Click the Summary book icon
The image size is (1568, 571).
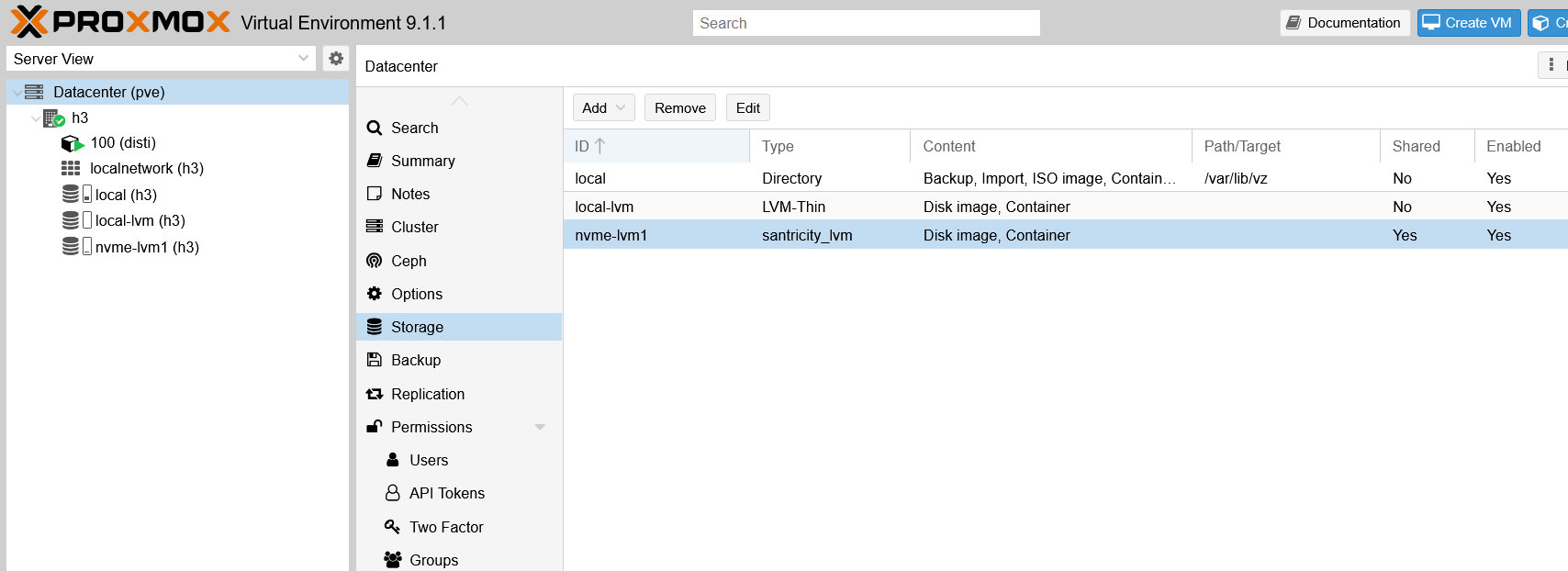pyautogui.click(x=375, y=161)
